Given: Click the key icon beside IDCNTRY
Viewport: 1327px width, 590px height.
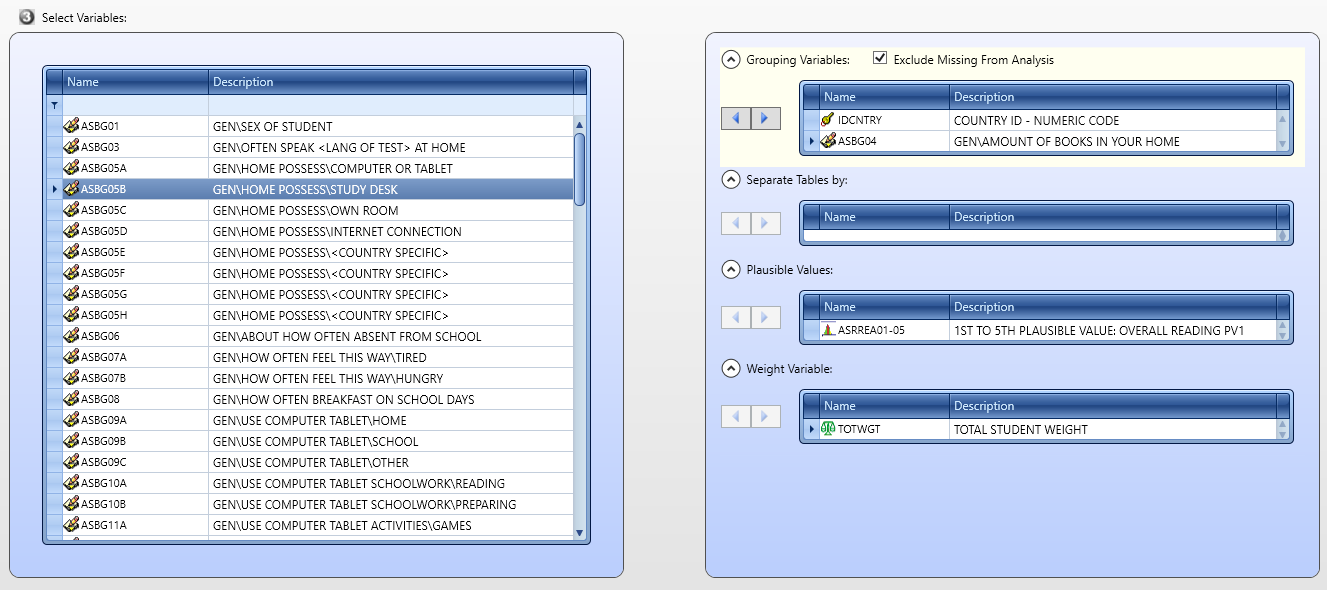Looking at the screenshot, I should [828, 120].
